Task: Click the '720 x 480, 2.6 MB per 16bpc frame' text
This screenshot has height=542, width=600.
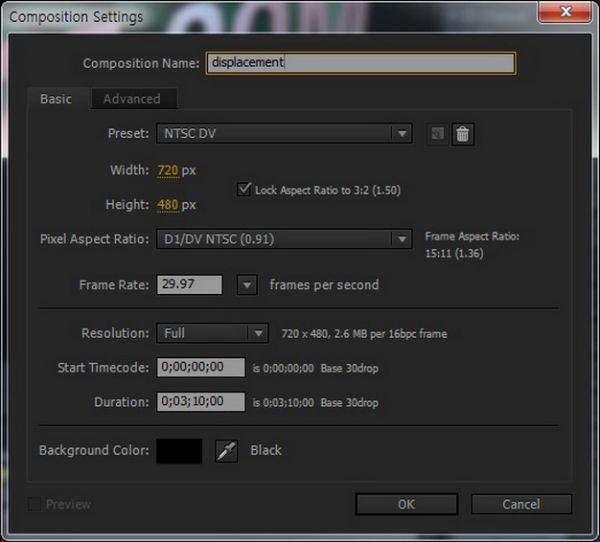Action: 364,334
